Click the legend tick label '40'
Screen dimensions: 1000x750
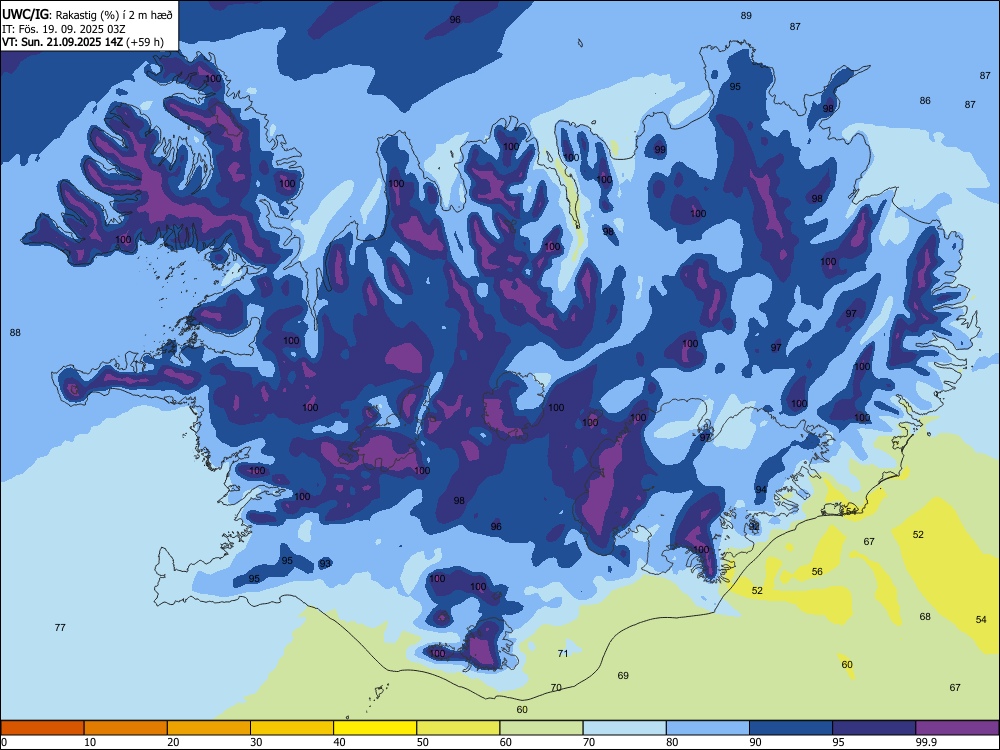339,742
